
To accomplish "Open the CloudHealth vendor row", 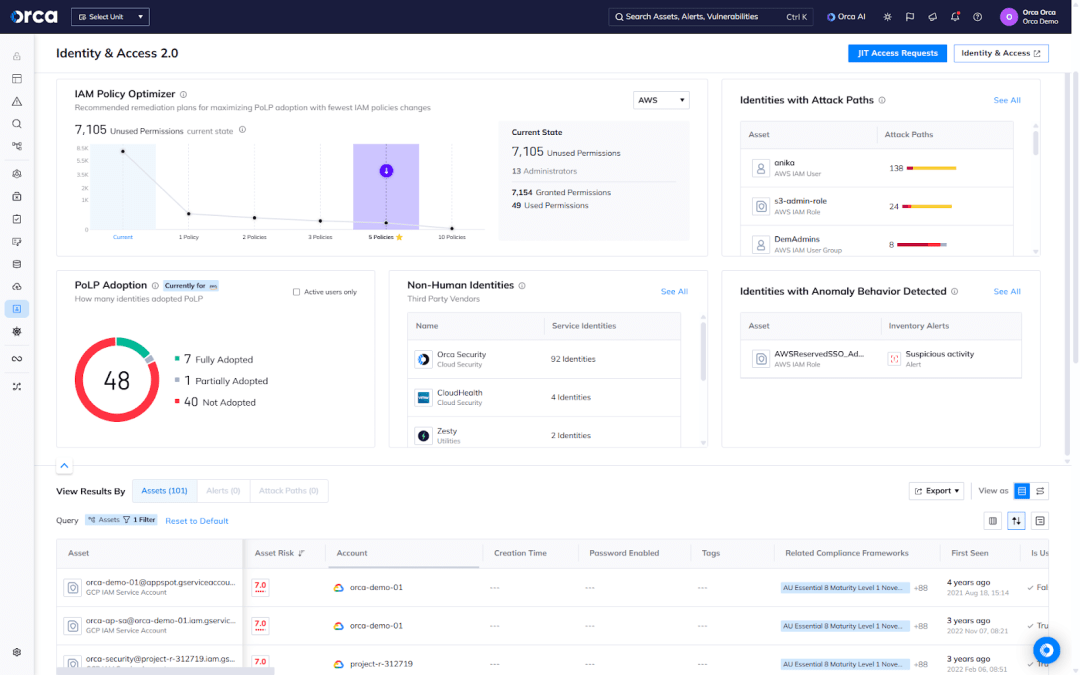I will coord(544,397).
